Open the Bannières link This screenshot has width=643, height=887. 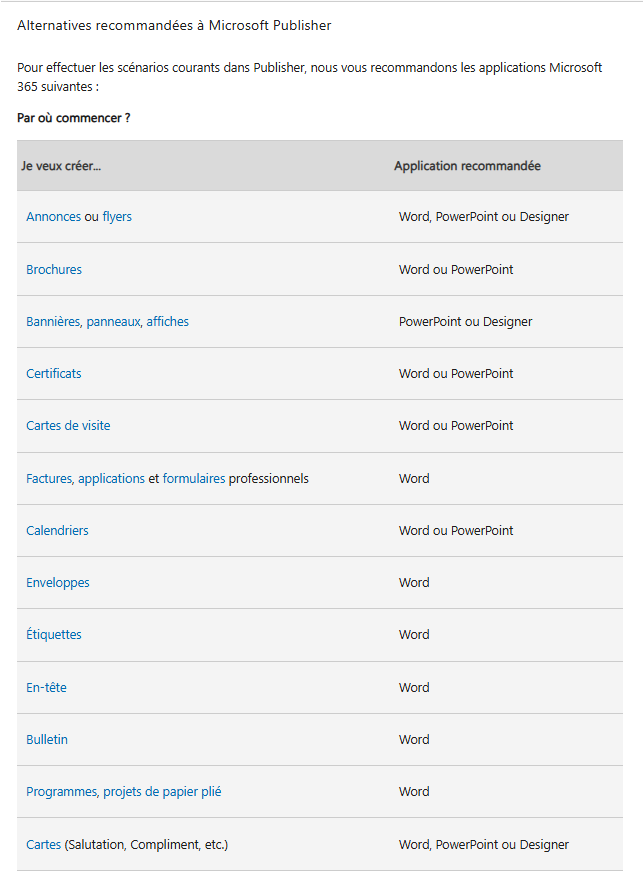click(54, 322)
